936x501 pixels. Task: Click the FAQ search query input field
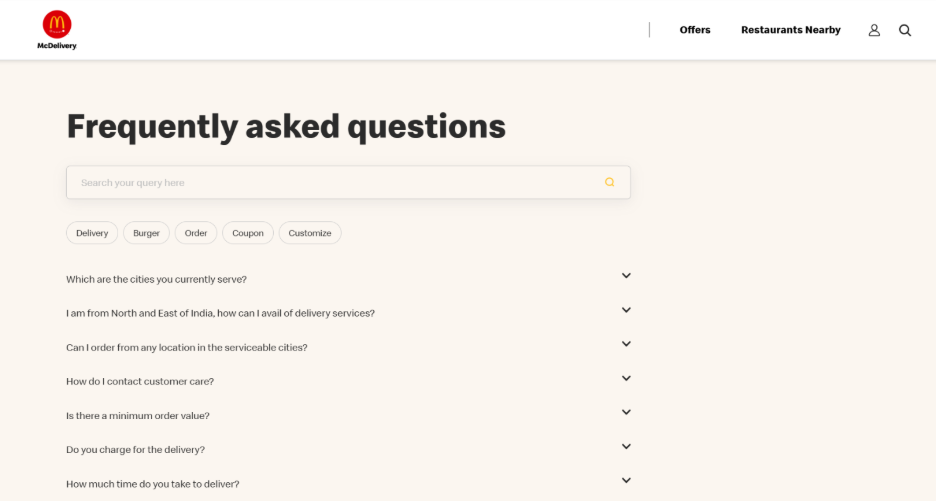point(330,182)
